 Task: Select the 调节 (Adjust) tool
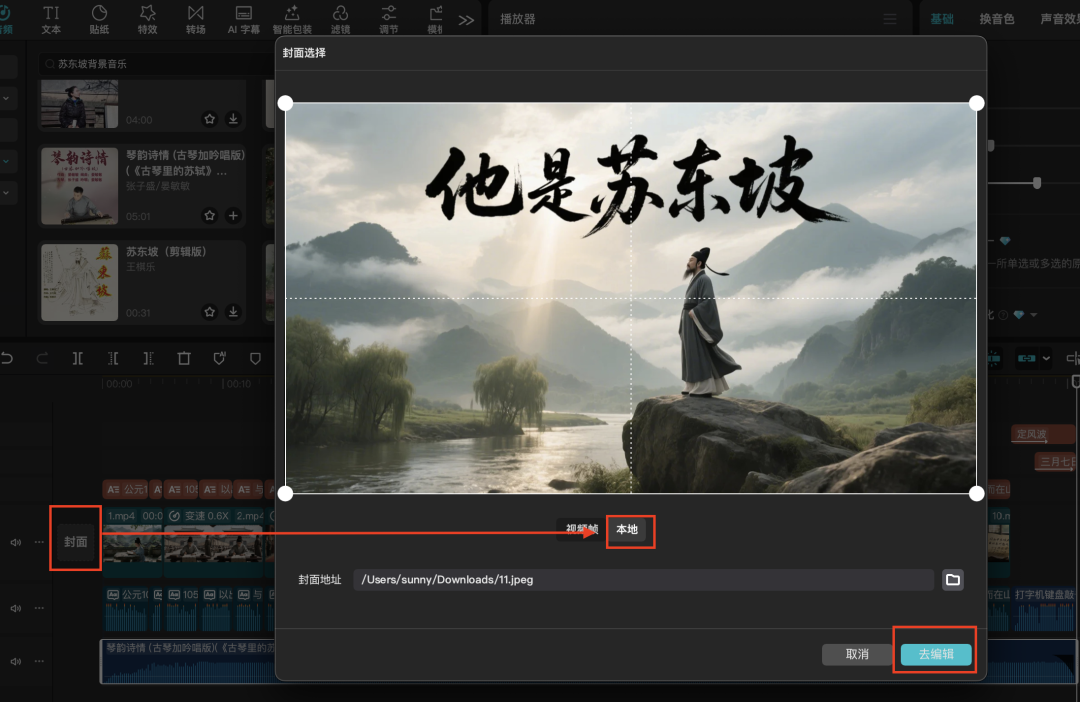coord(388,19)
